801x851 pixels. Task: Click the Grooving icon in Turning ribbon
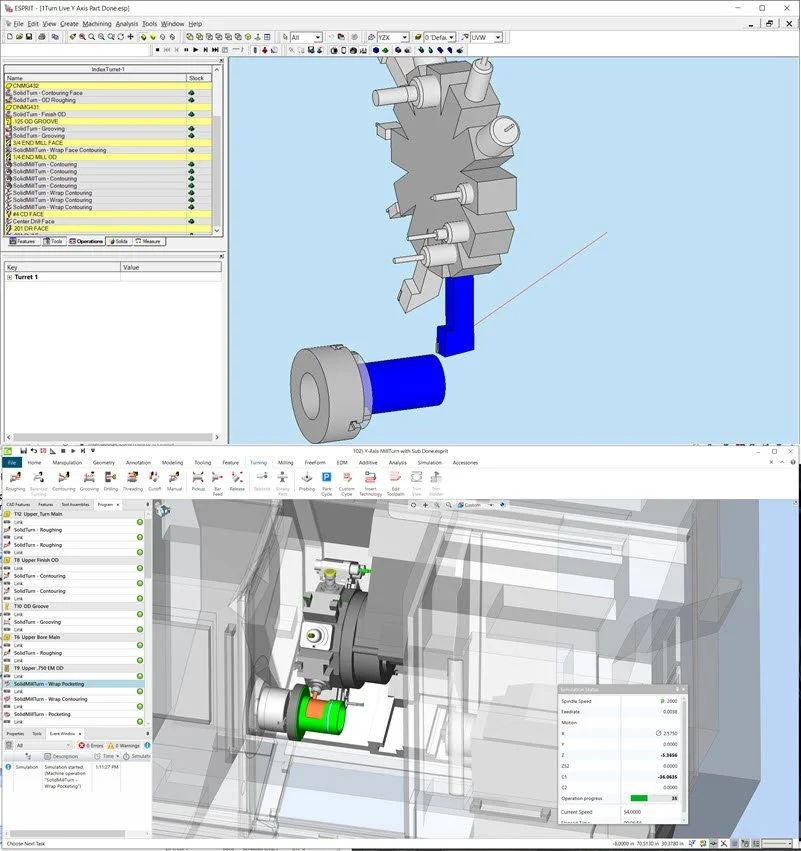(89, 481)
